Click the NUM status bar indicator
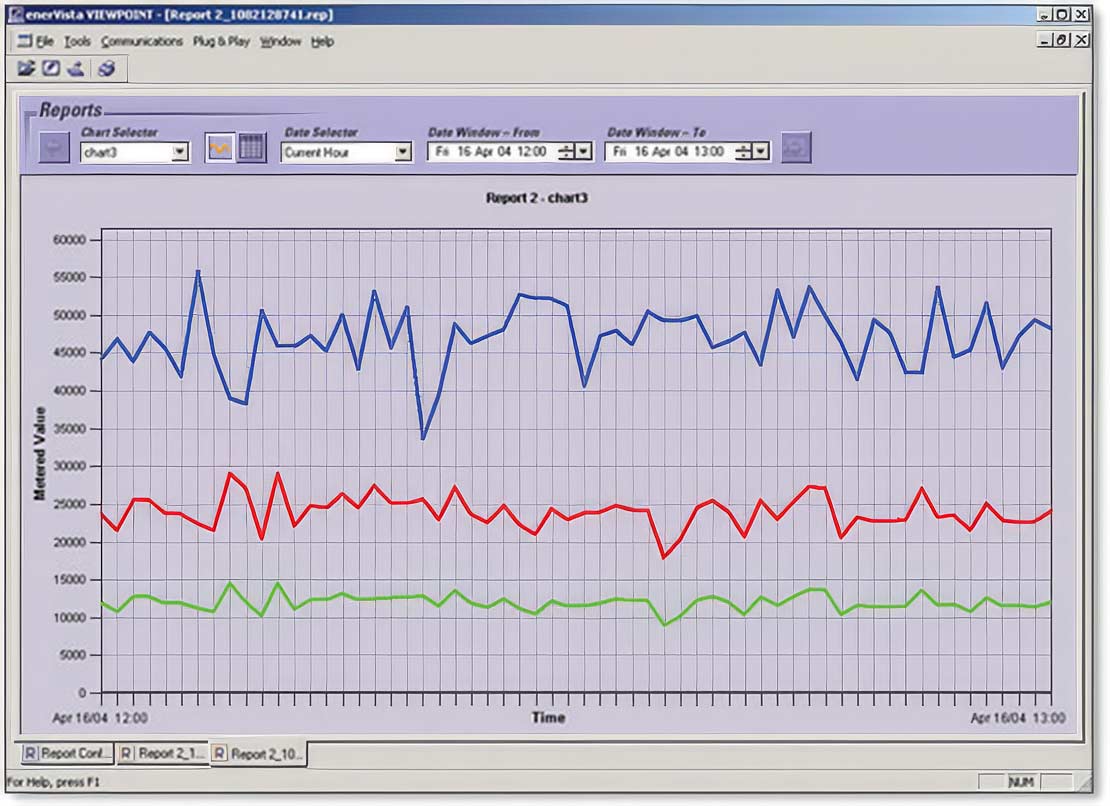This screenshot has height=806, width=1110. point(1020,781)
